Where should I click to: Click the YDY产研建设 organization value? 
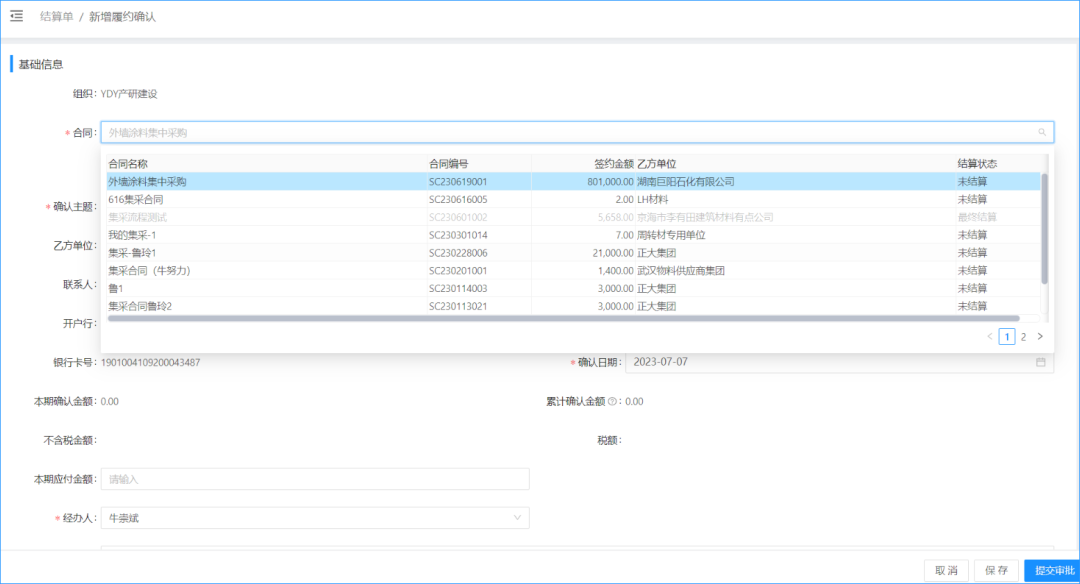point(129,94)
